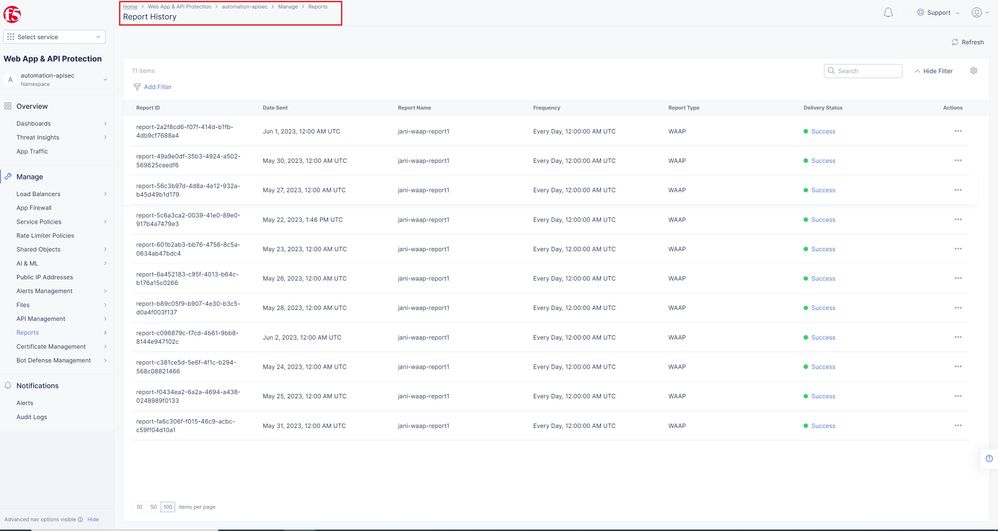
Task: Open the notifications bell in header
Action: [x=888, y=12]
